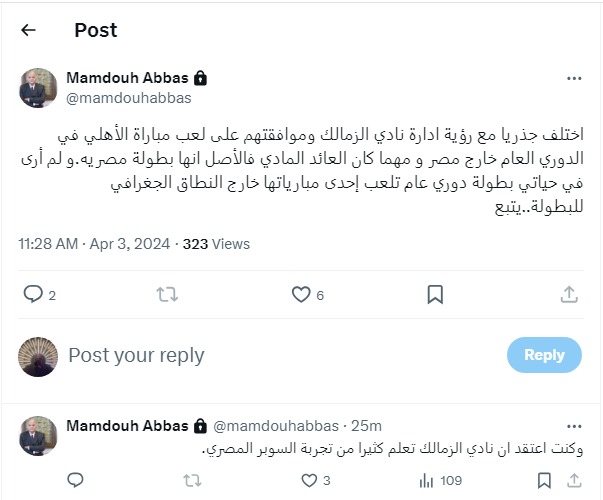603x500 pixels.
Task: Open the more options menu on main post
Action: coord(573,78)
